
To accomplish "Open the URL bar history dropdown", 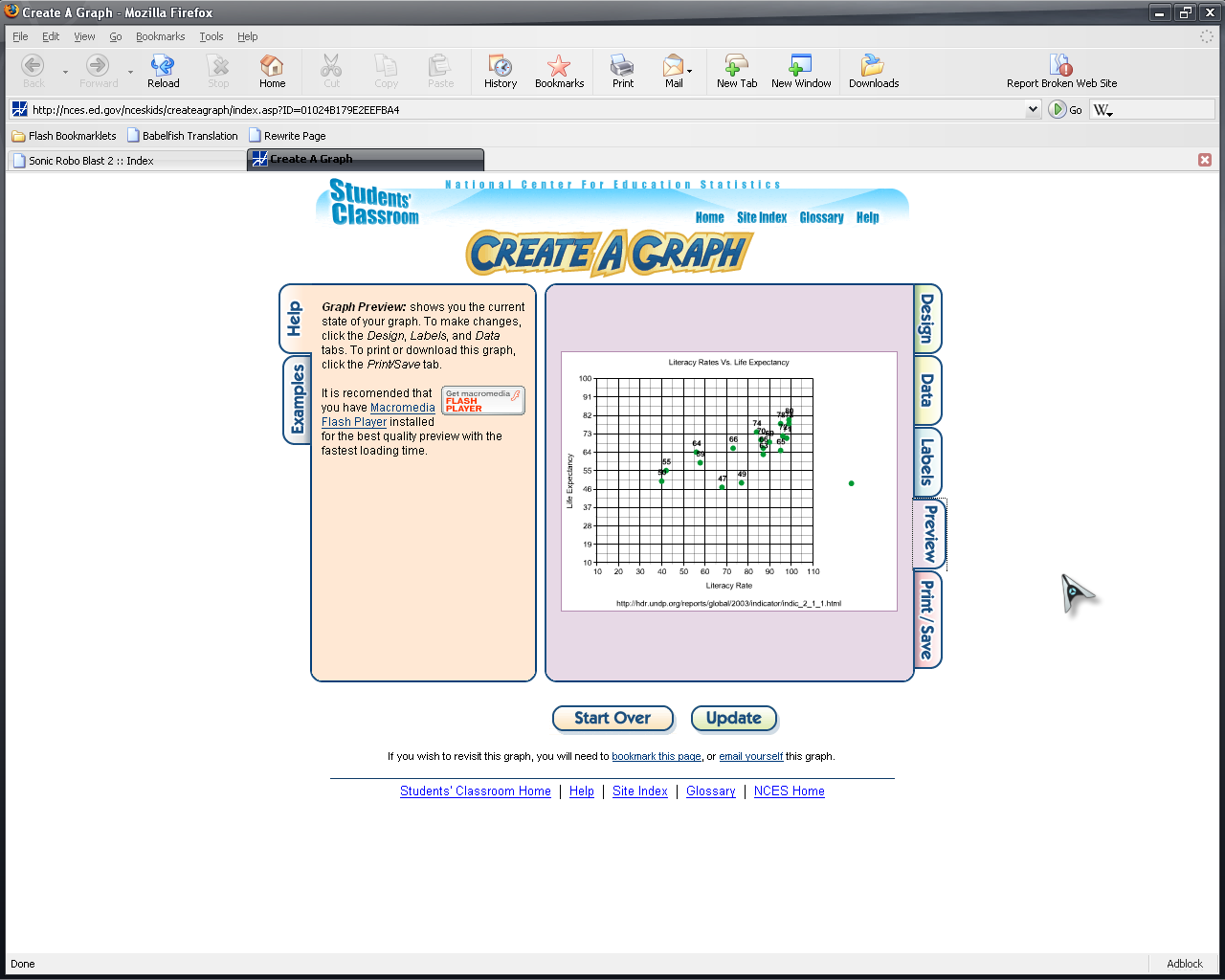I will (1033, 109).
